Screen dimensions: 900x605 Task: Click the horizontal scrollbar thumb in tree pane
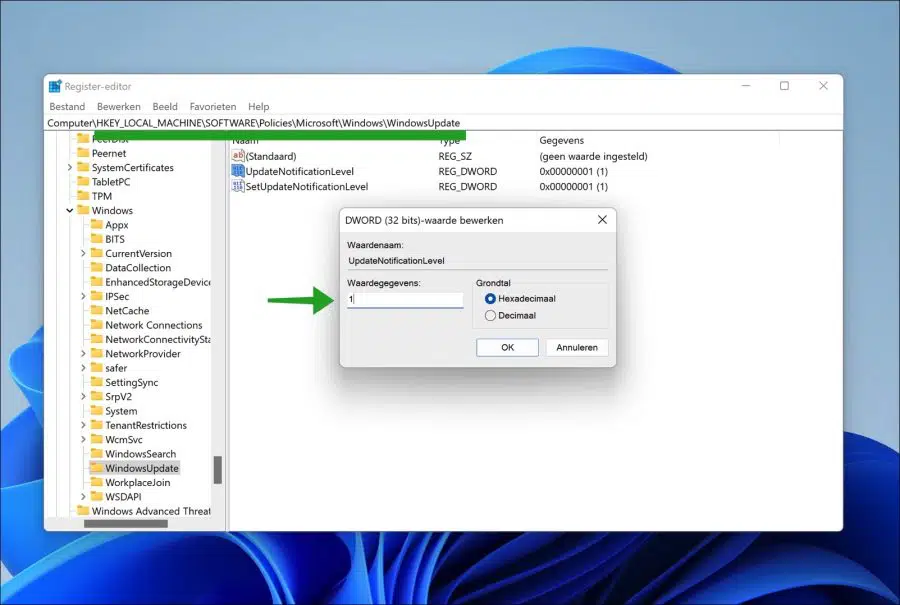[x=126, y=523]
